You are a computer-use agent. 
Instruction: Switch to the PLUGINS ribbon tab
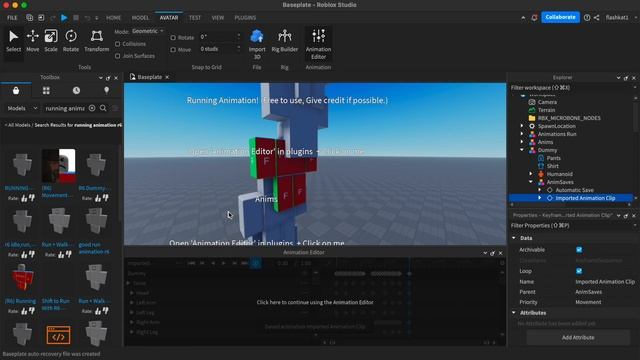click(x=245, y=18)
